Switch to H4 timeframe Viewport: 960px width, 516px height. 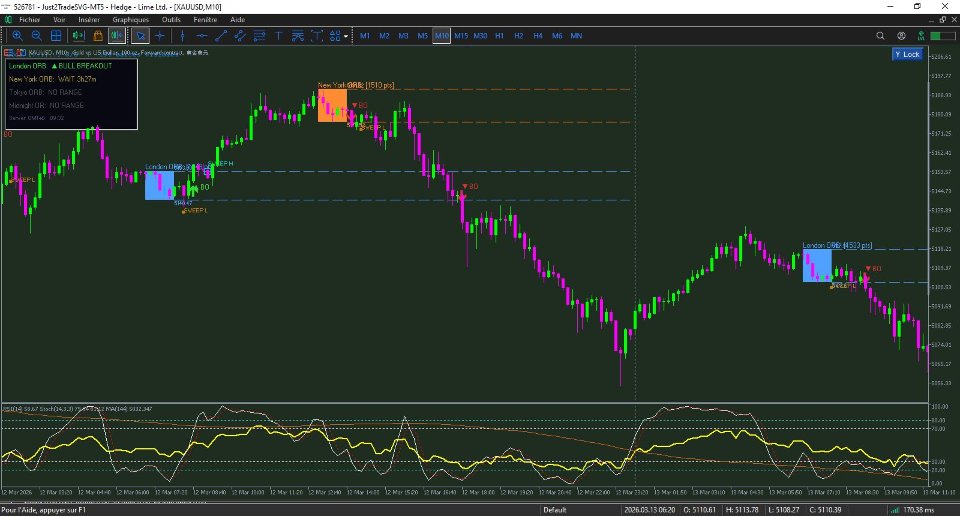pyautogui.click(x=538, y=36)
